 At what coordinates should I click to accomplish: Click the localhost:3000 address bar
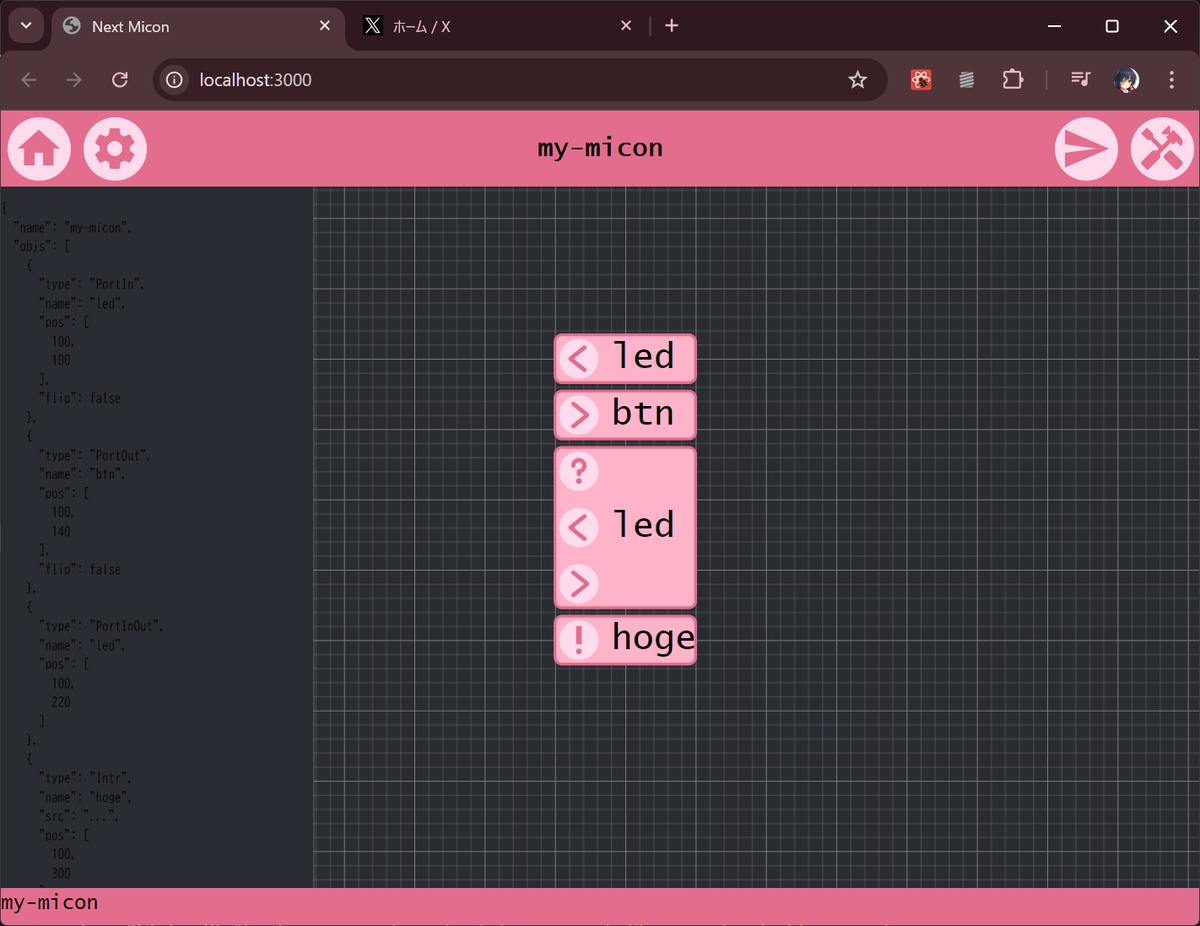[x=520, y=80]
